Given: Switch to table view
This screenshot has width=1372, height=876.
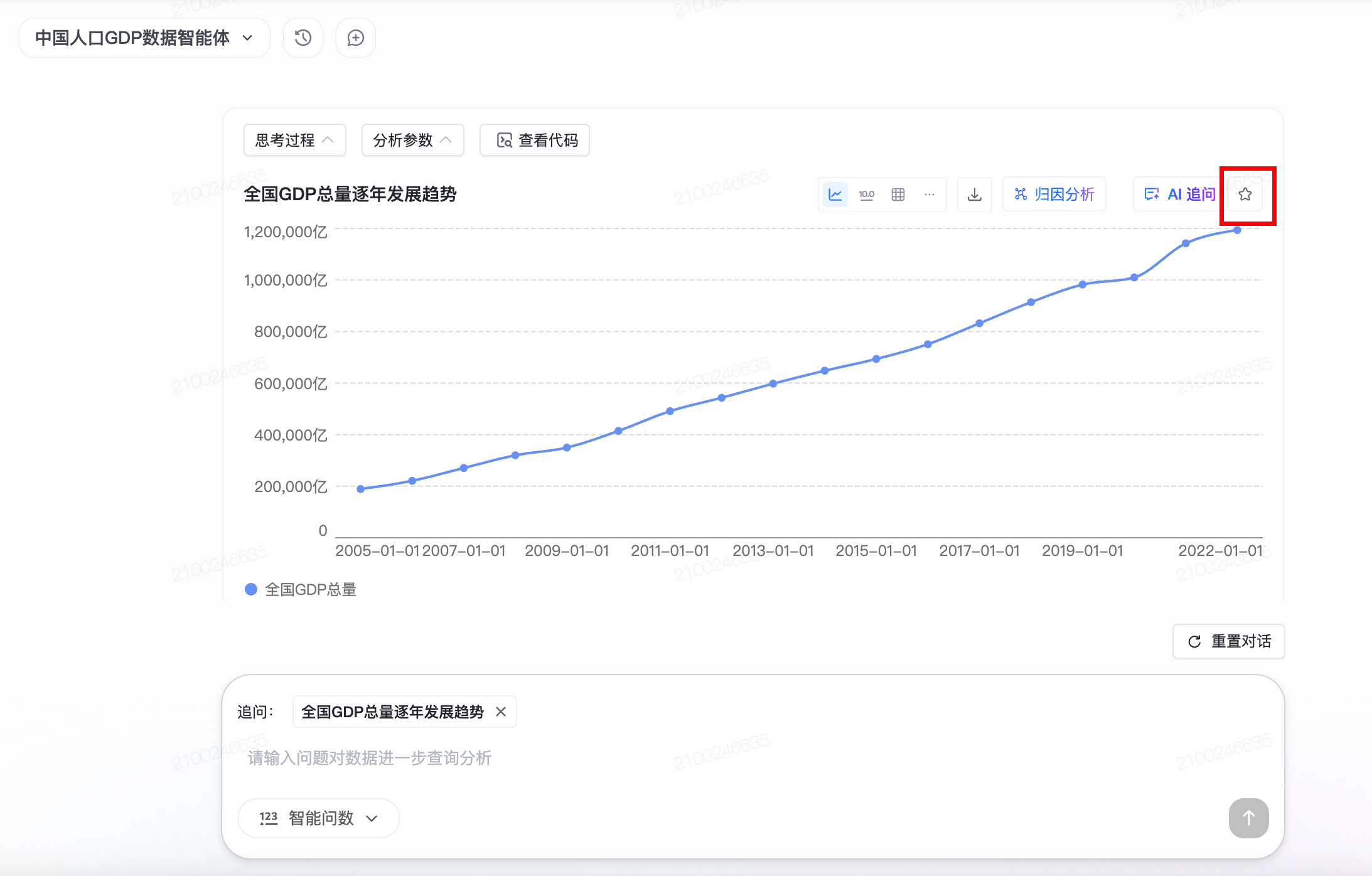Looking at the screenshot, I should (898, 195).
